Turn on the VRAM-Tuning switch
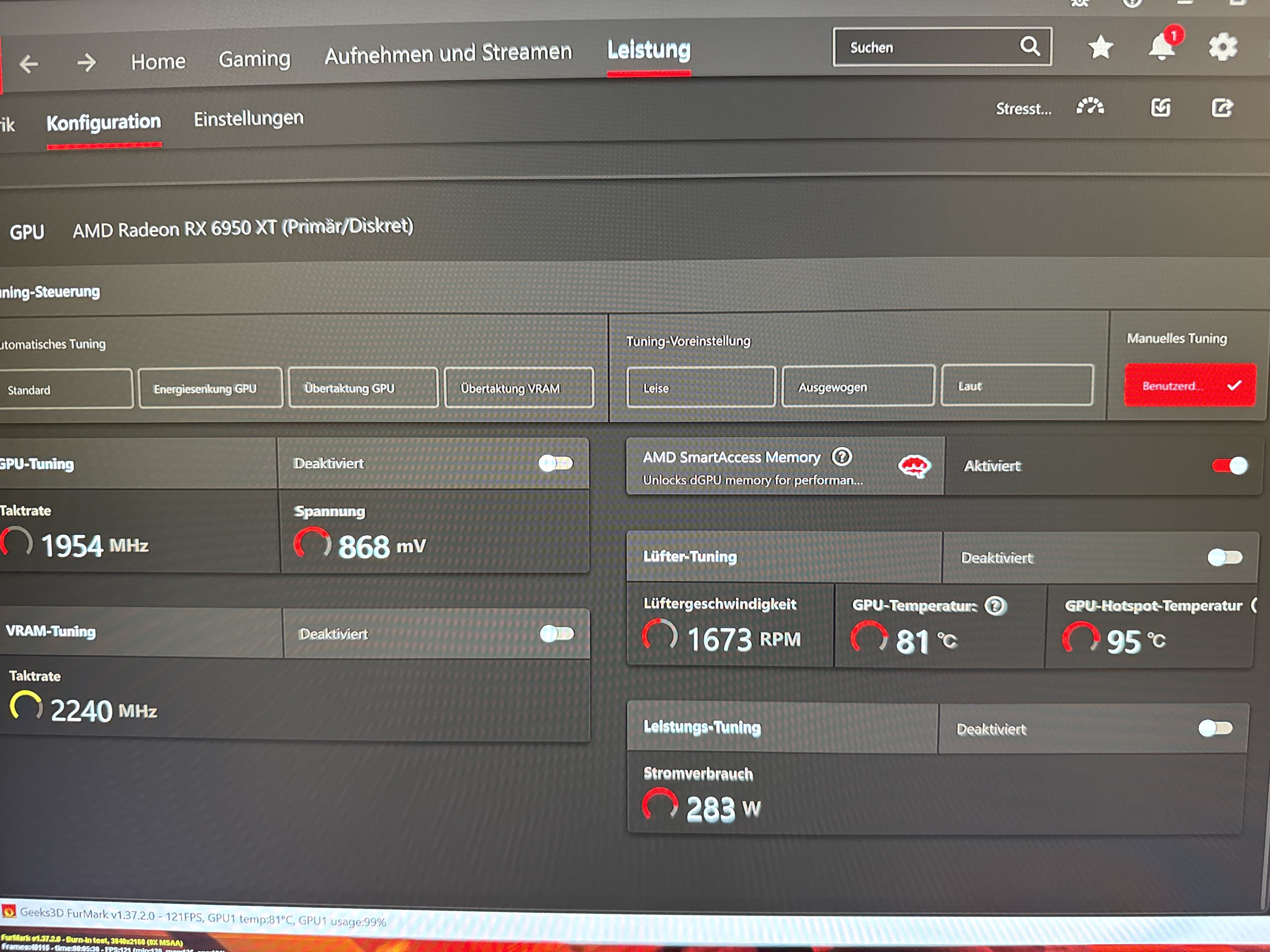Screen dimensions: 1270x952 [557, 634]
